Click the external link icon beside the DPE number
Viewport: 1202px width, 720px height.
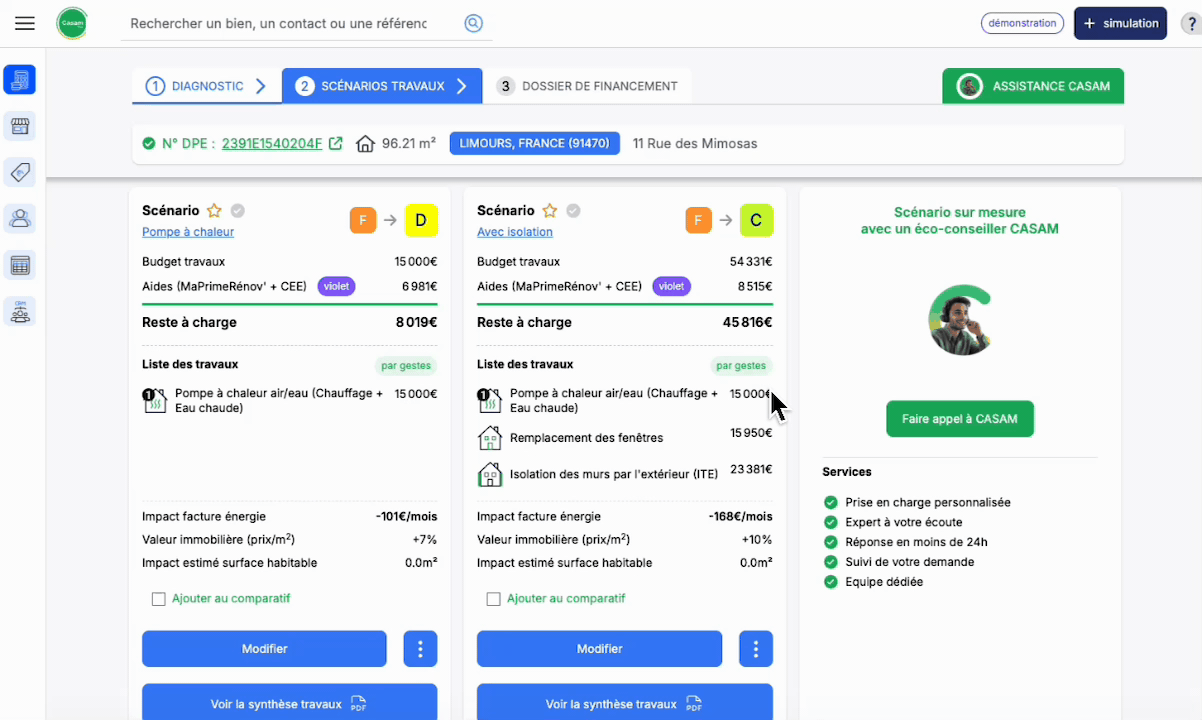(336, 143)
